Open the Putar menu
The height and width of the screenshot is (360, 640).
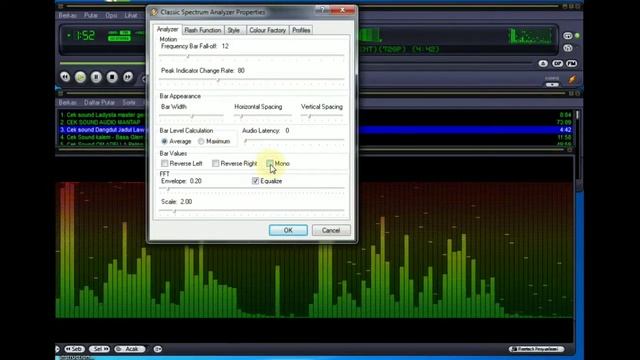click(91, 16)
